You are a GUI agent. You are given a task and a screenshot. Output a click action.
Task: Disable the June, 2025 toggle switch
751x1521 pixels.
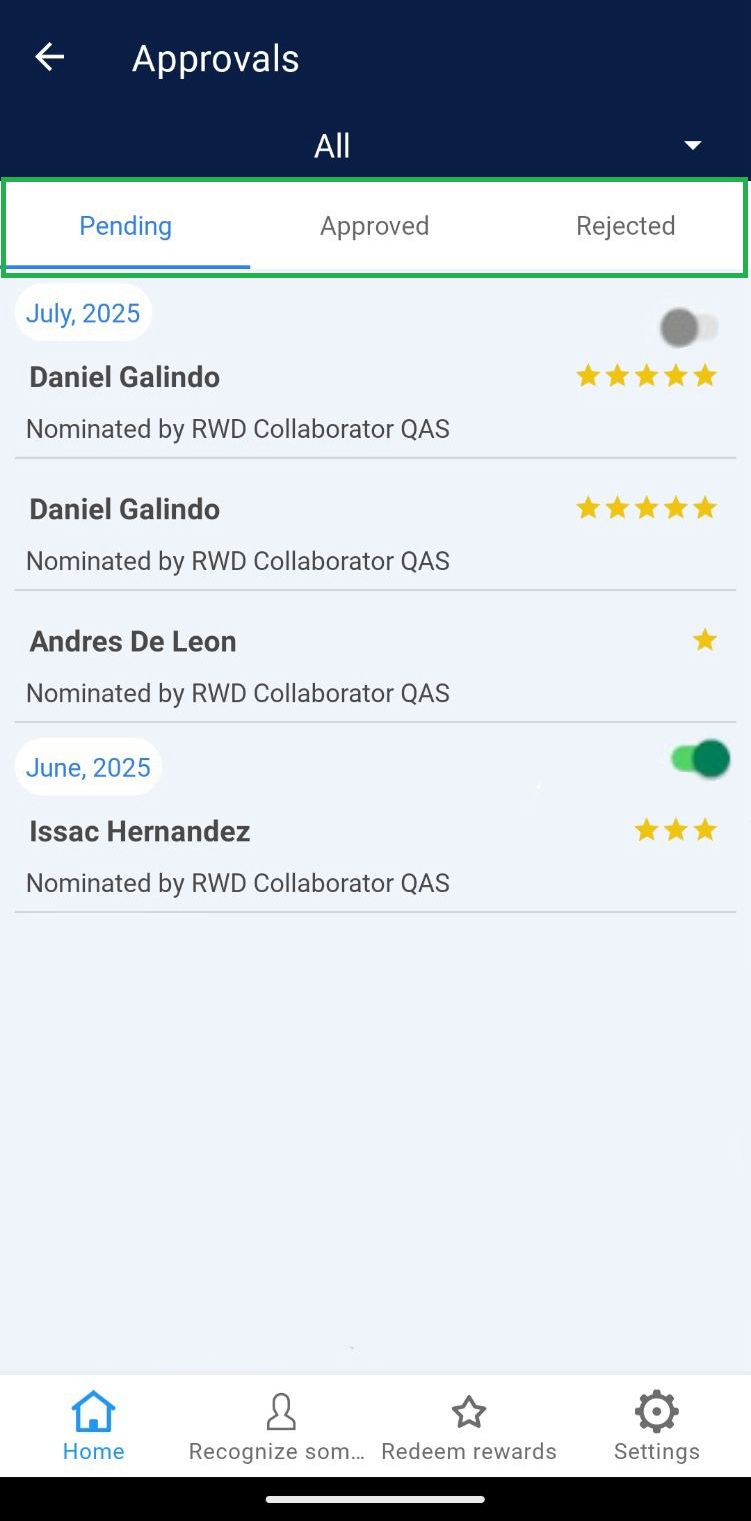coord(700,760)
